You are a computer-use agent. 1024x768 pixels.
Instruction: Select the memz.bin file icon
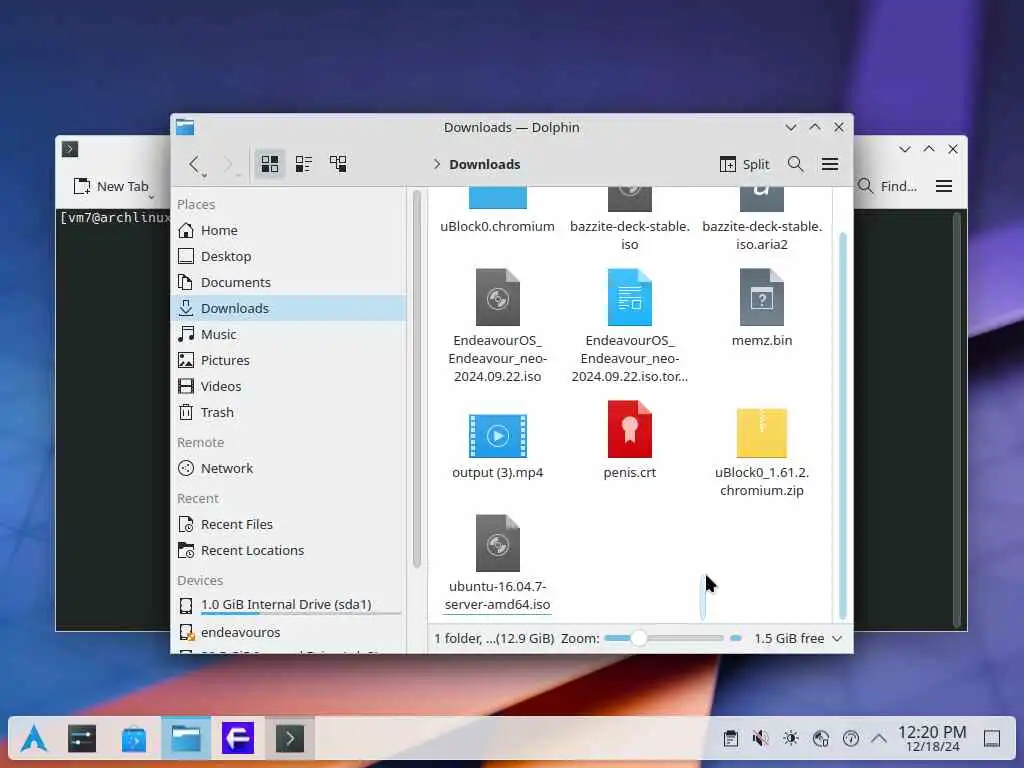[x=761, y=297]
